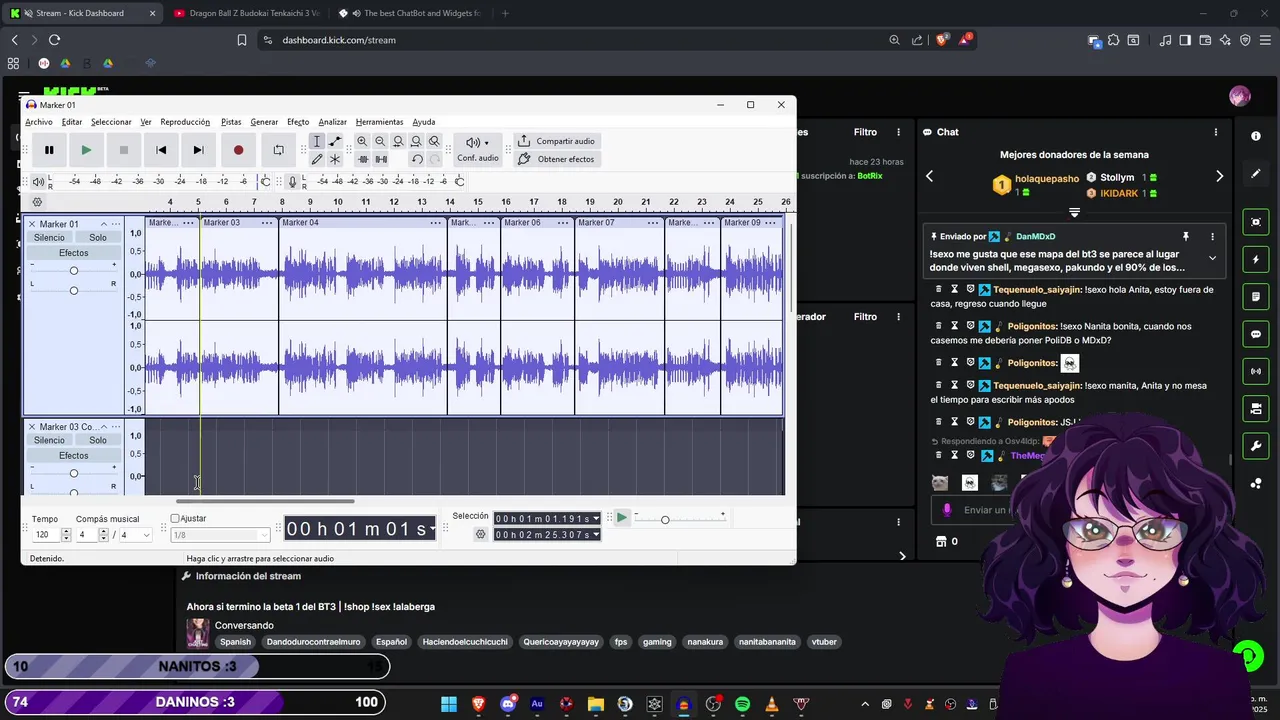Solo the Marker 03 Co track
Image resolution: width=1280 pixels, height=720 pixels.
(98, 440)
